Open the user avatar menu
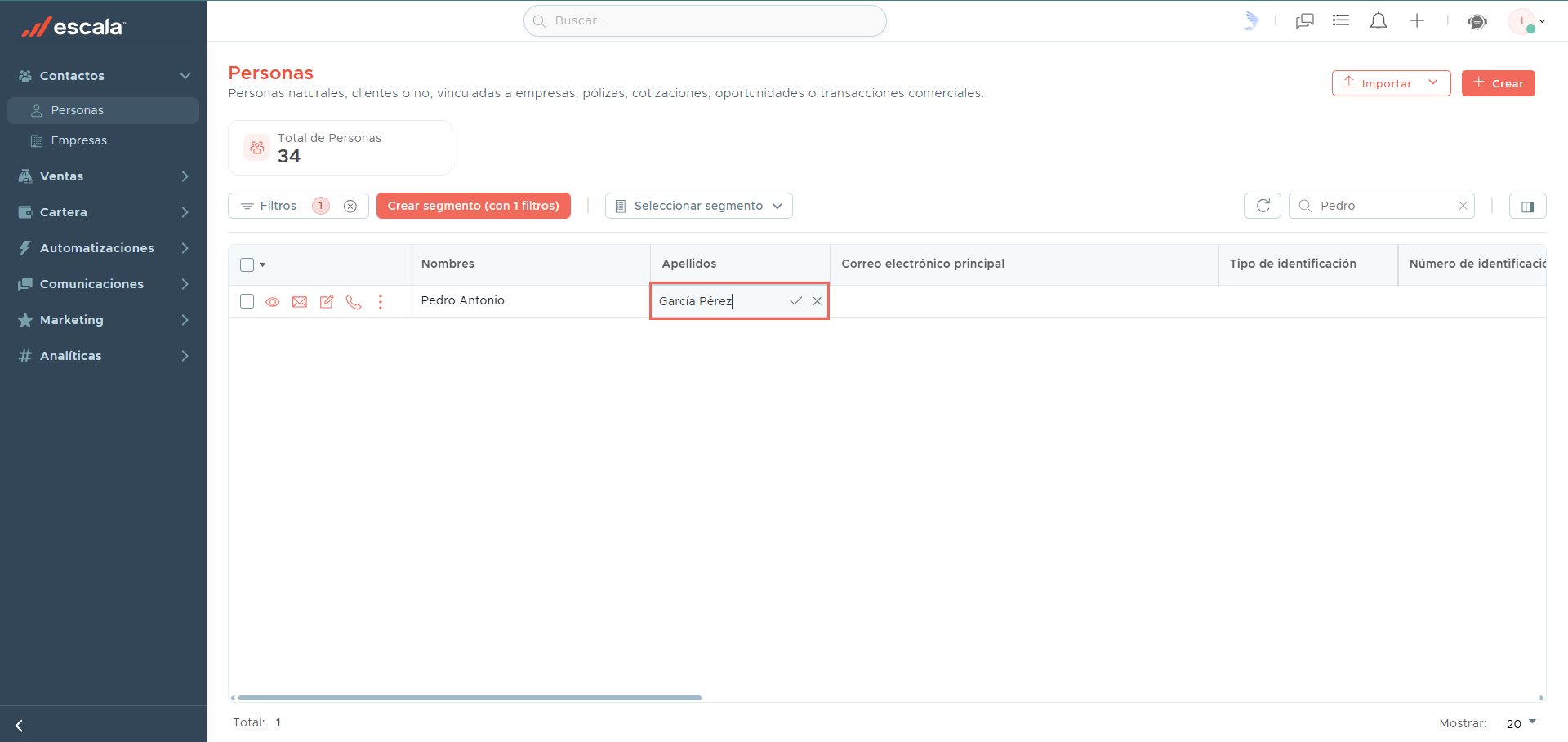This screenshot has width=1568, height=742. click(x=1526, y=21)
